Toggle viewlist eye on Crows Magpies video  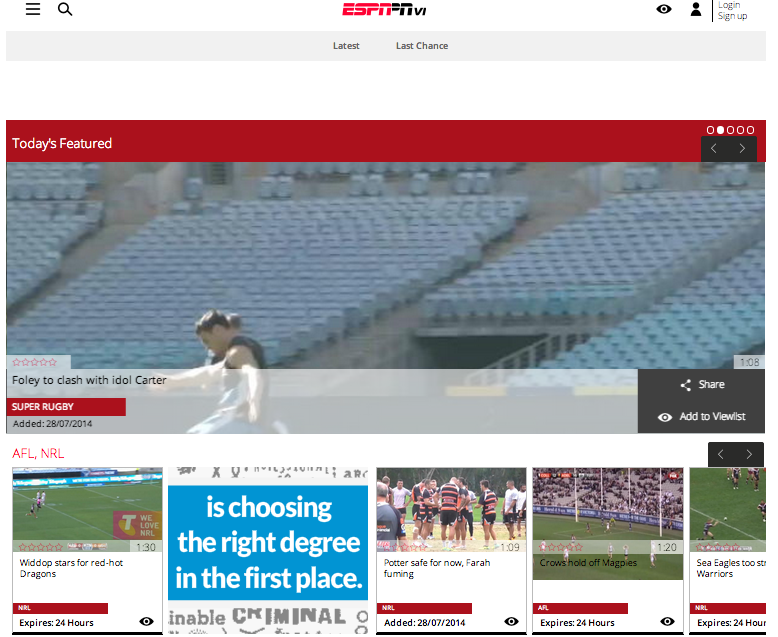(668, 622)
